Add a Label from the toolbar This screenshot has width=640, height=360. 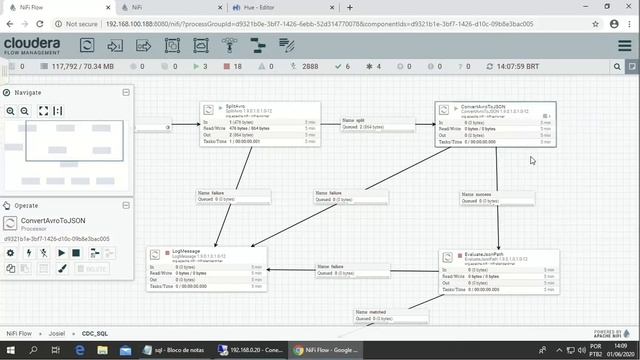pyautogui.click(x=287, y=45)
